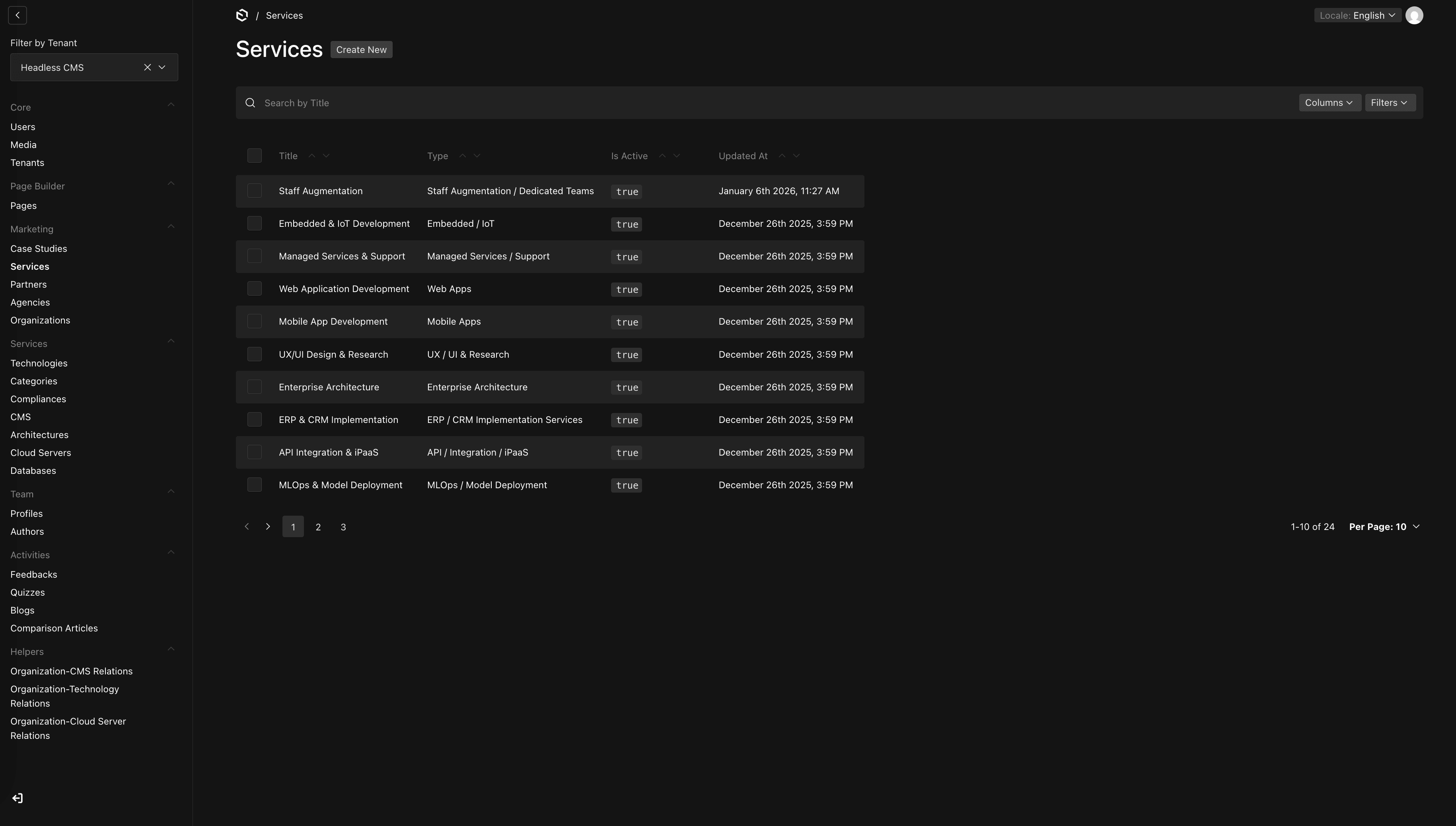Clear the Headless CMS tenant filter
The width and height of the screenshot is (1456, 826).
click(x=148, y=68)
